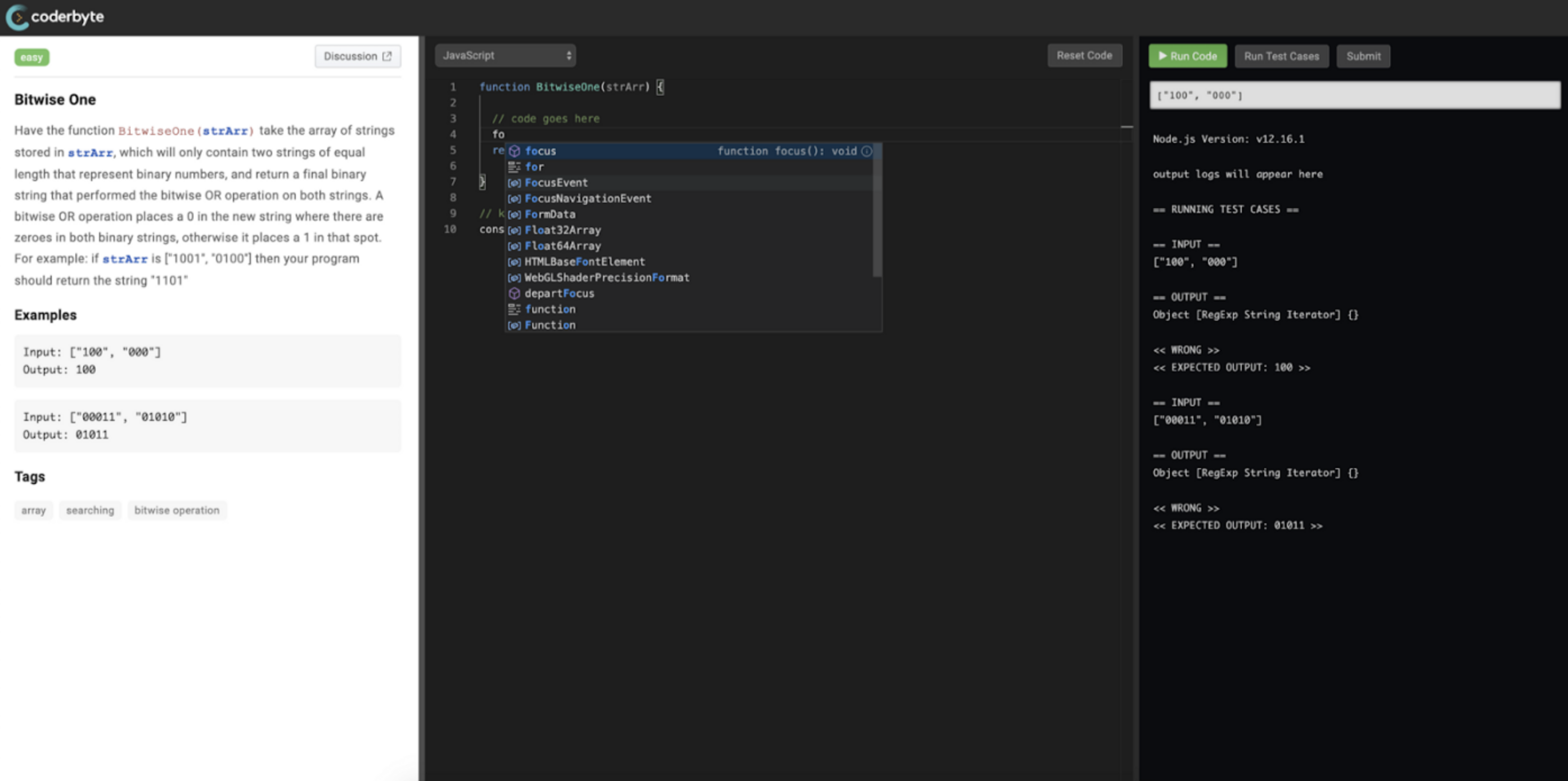The width and height of the screenshot is (1568, 781).
Task: Click the 'bitwise operation' tag
Action: [177, 510]
